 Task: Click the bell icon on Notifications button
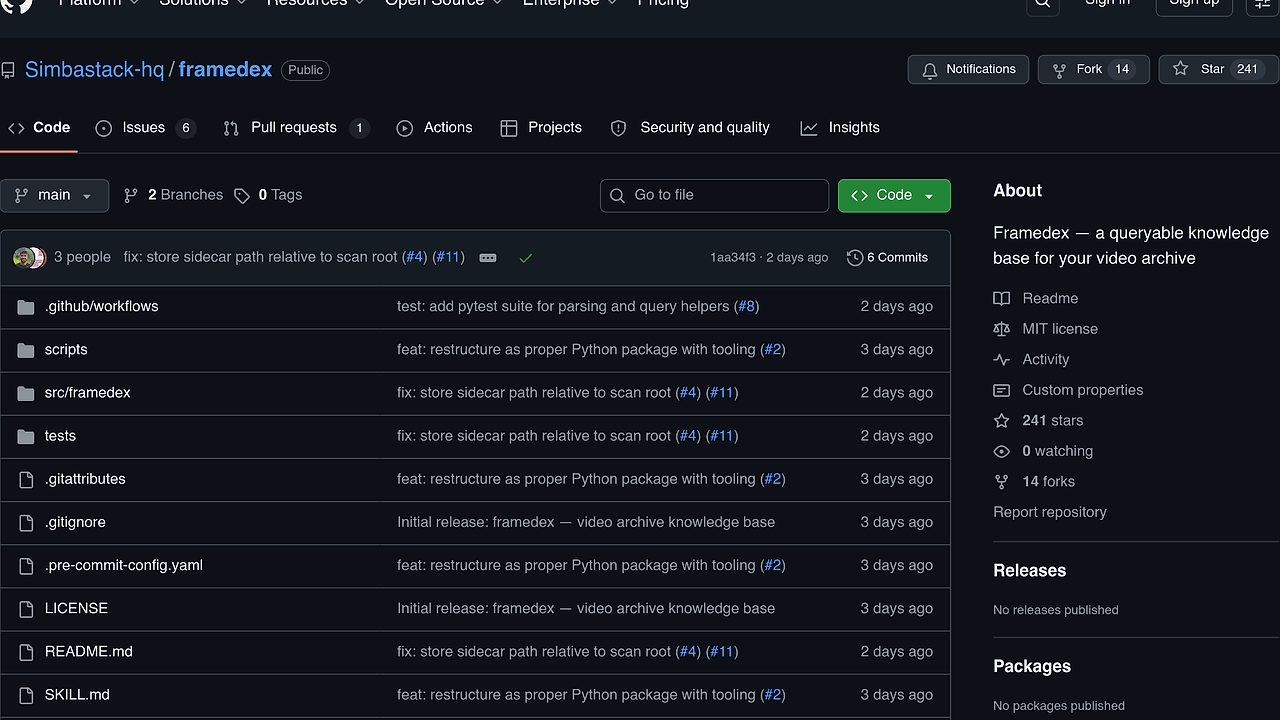click(x=930, y=70)
